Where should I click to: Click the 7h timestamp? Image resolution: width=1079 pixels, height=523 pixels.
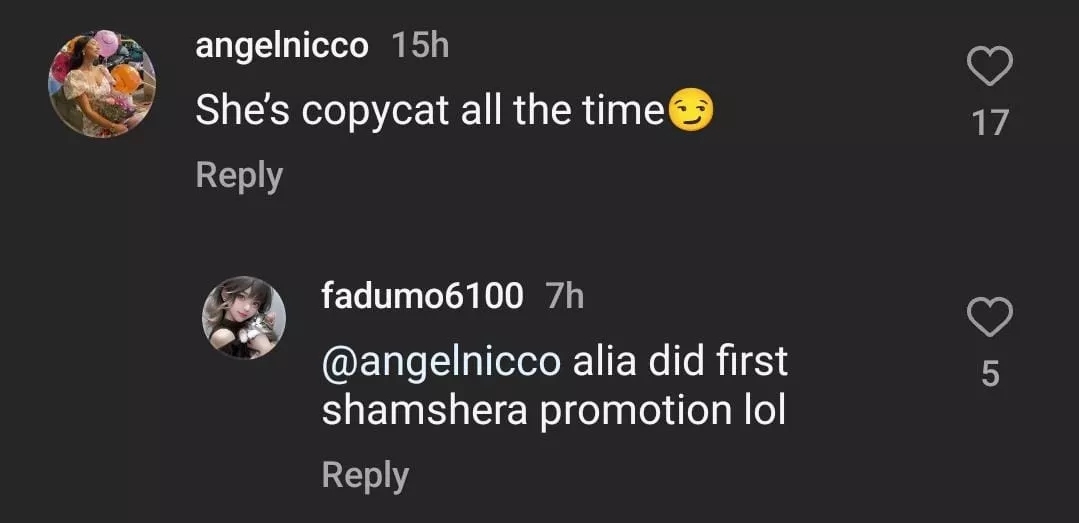tap(565, 296)
